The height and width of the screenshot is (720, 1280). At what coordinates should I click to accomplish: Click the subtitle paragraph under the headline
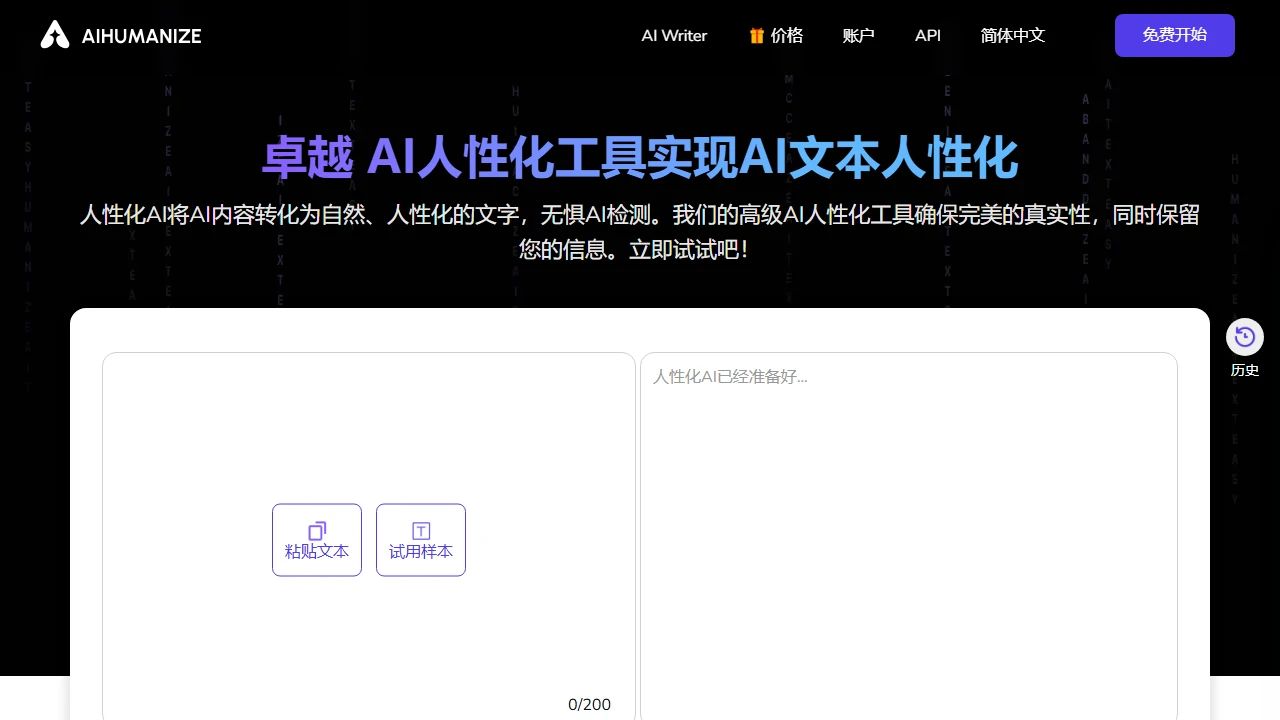click(x=640, y=231)
